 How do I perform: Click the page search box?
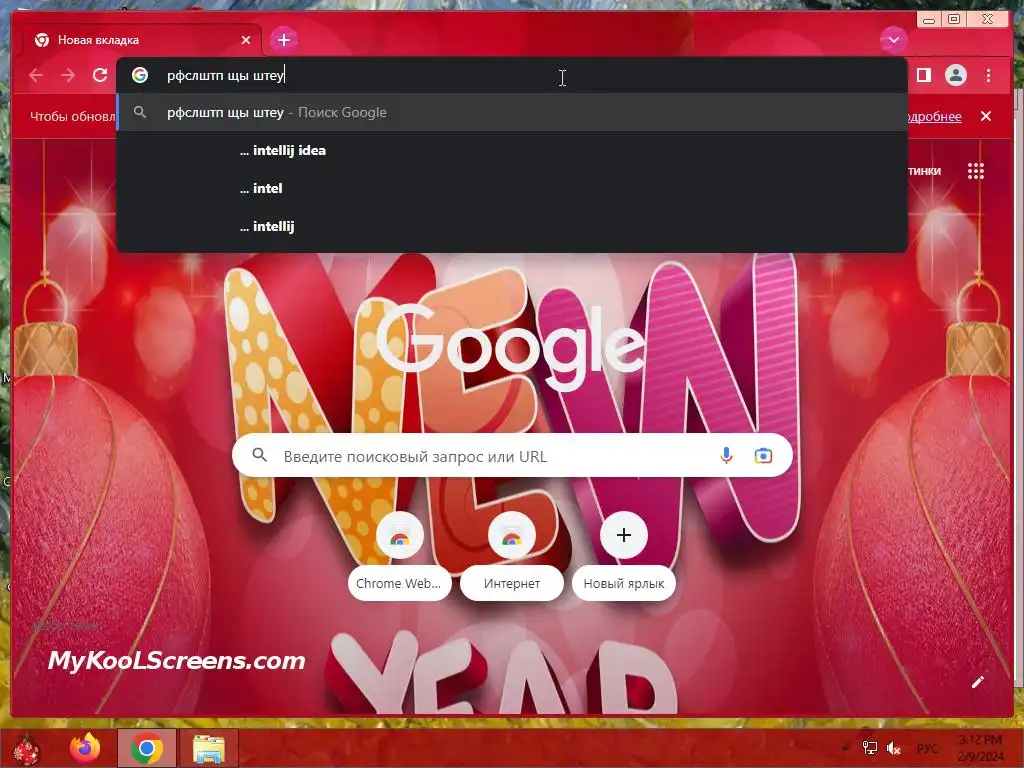pos(512,455)
